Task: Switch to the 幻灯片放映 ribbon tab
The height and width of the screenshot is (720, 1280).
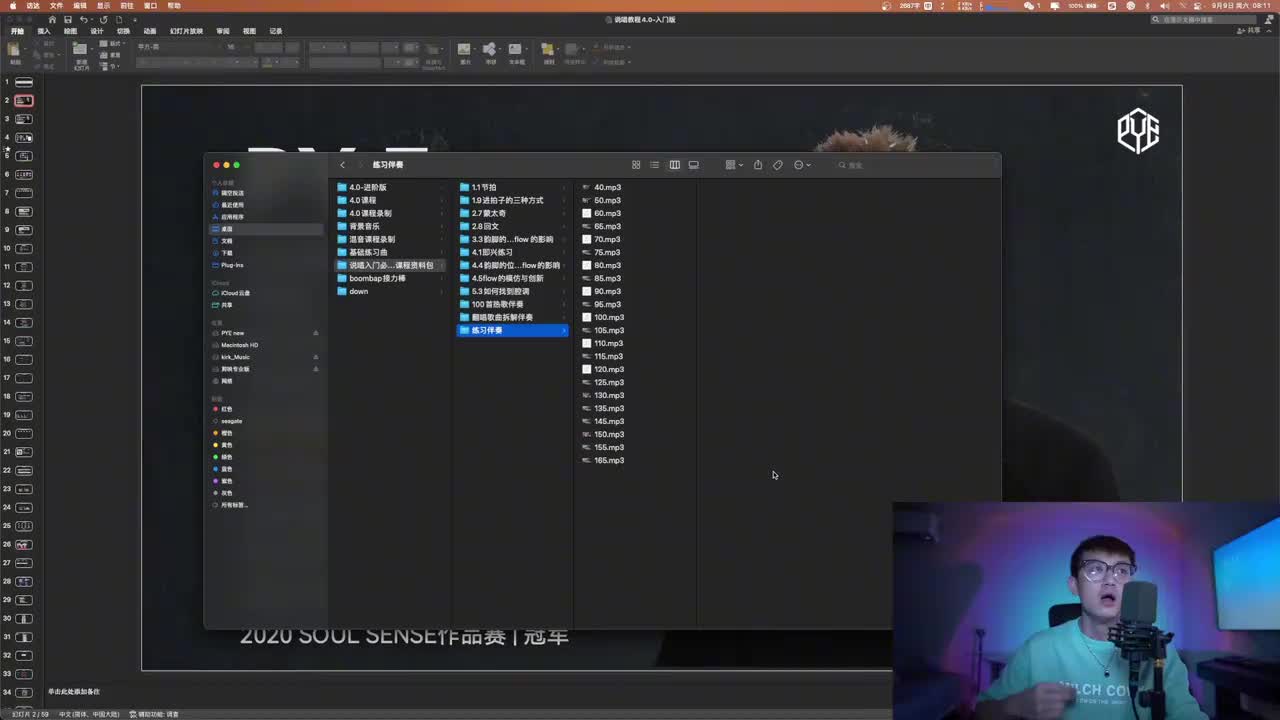Action: coord(186,31)
